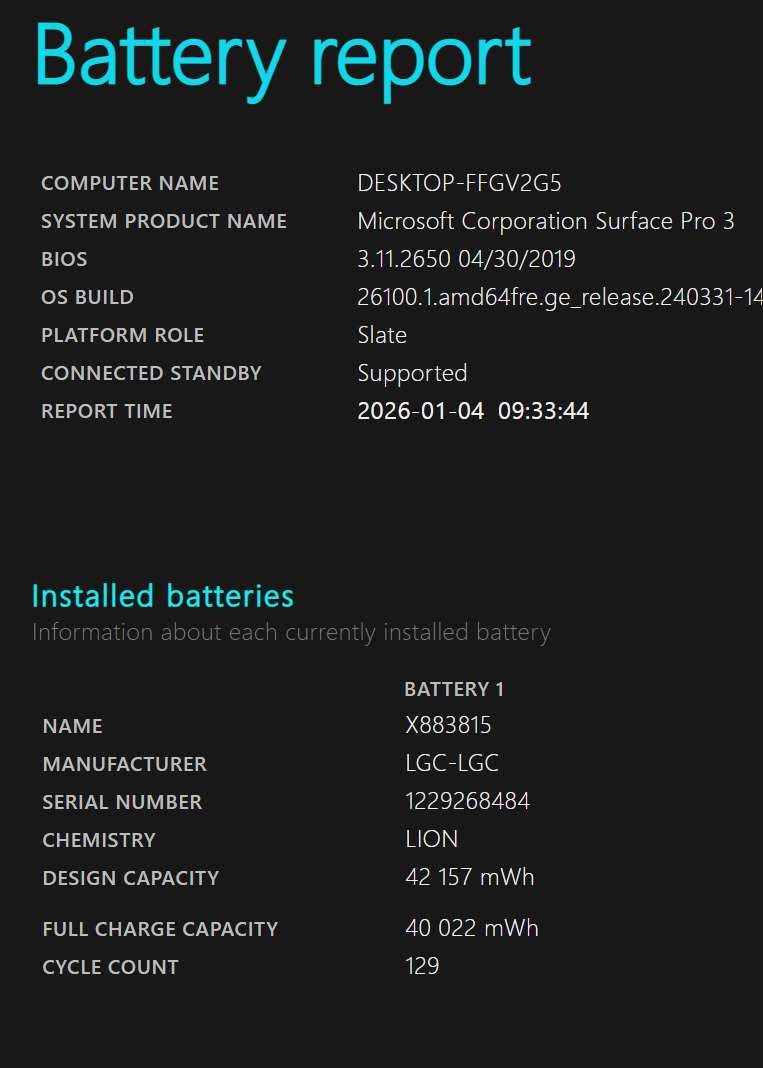Click the manufacturer LGC-LGC value
This screenshot has width=763, height=1068.
tap(452, 764)
